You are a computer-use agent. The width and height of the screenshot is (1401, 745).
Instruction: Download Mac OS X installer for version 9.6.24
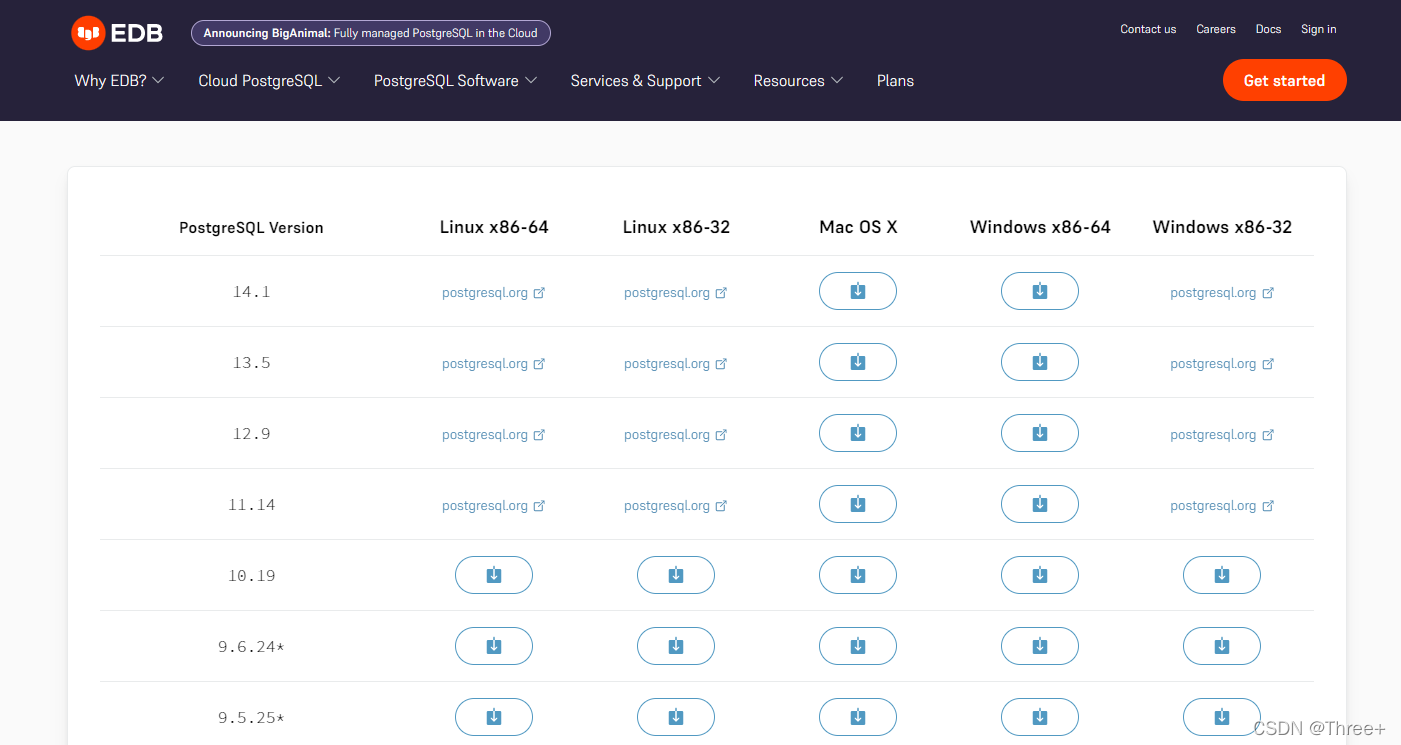click(x=857, y=645)
